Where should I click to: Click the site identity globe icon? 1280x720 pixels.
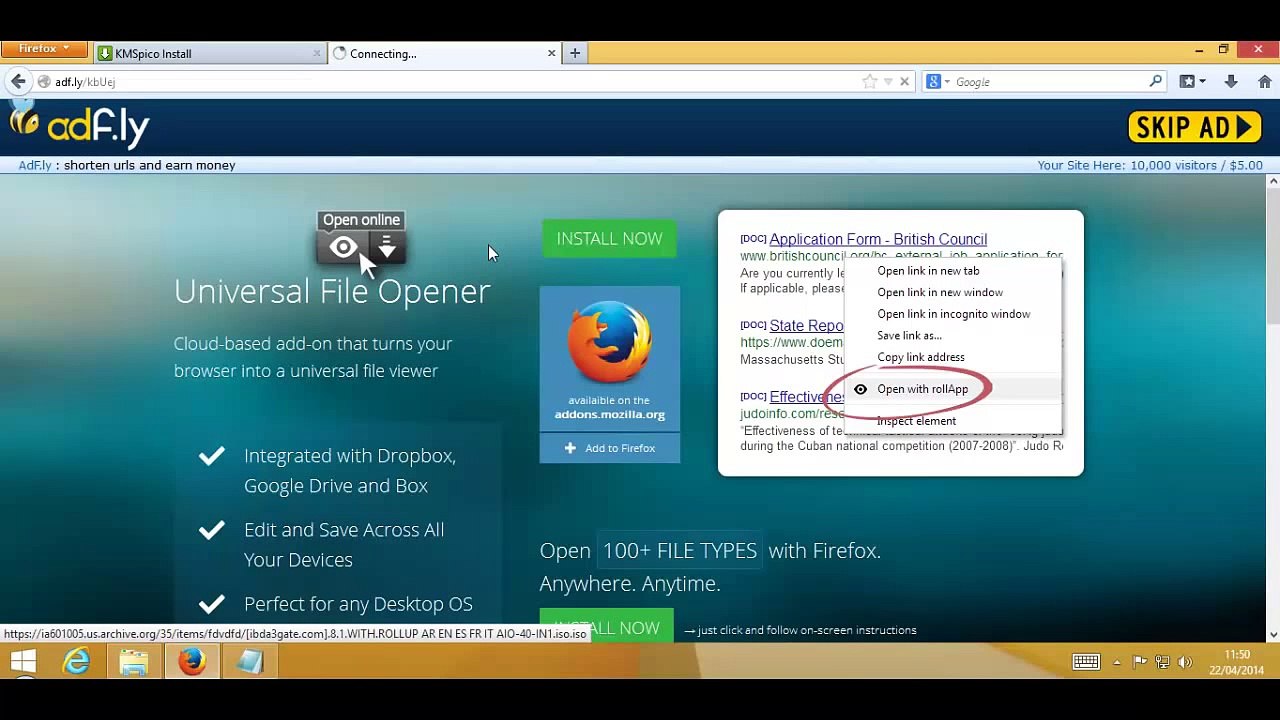[x=44, y=82]
